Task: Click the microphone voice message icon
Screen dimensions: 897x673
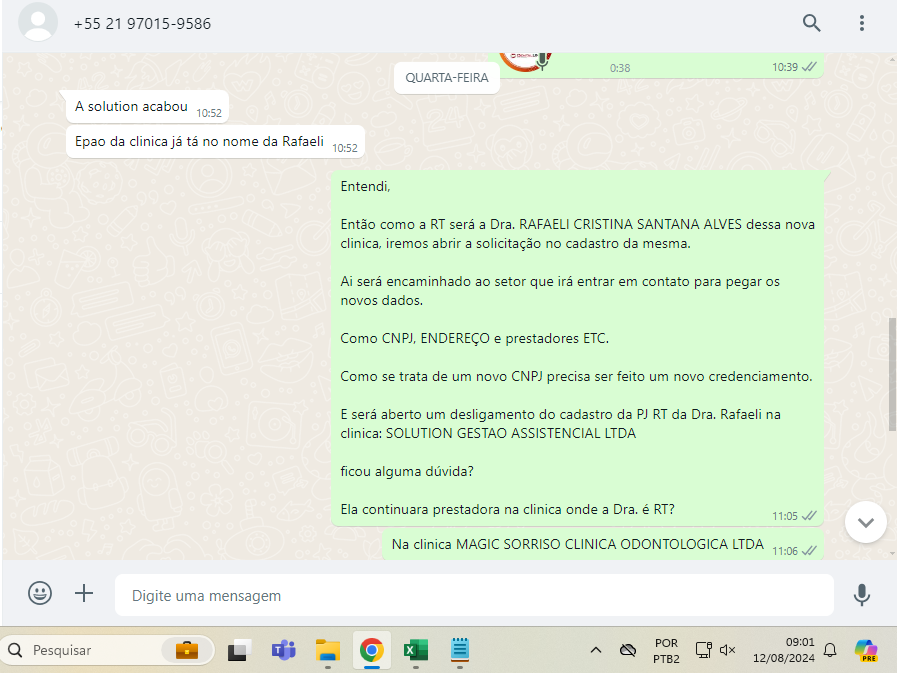Action: pos(862,595)
